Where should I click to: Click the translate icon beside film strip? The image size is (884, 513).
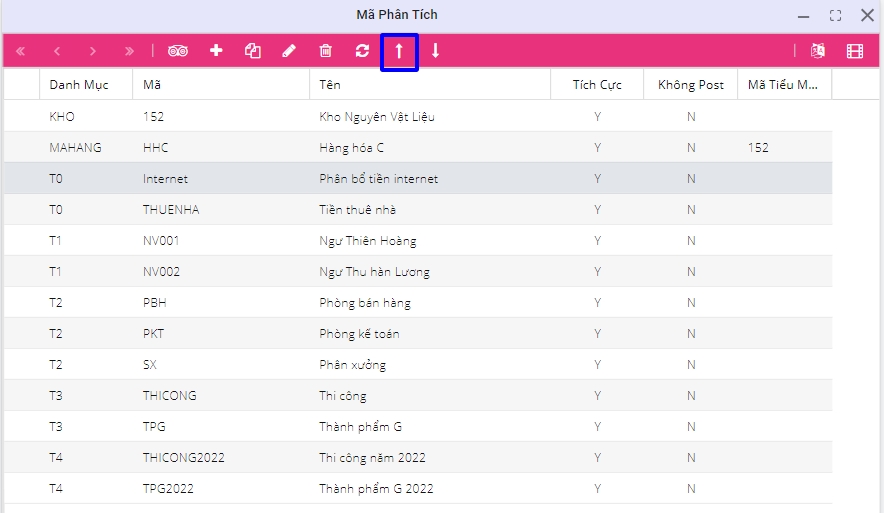(818, 51)
